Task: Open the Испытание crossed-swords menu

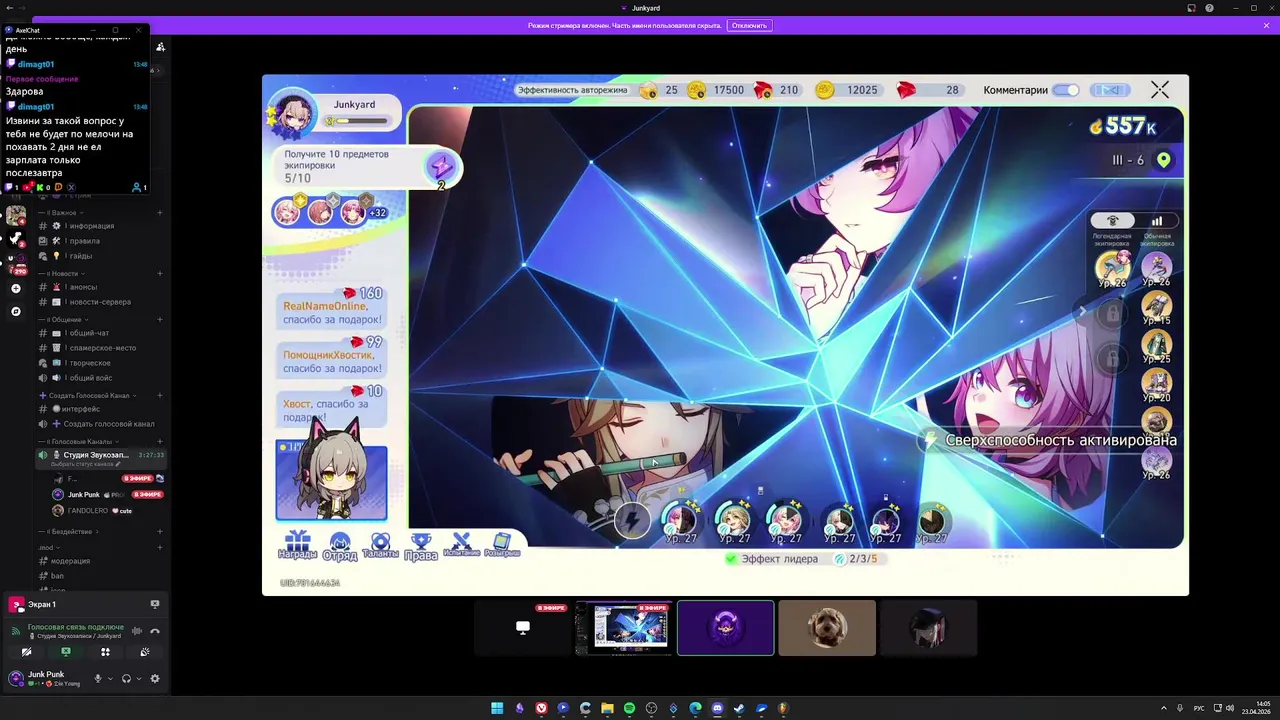Action: (x=461, y=545)
